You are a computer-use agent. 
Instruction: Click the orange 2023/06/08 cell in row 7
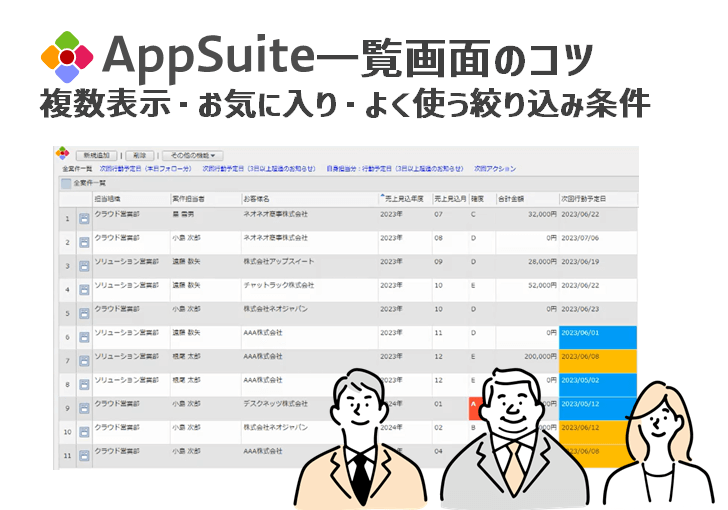point(598,361)
